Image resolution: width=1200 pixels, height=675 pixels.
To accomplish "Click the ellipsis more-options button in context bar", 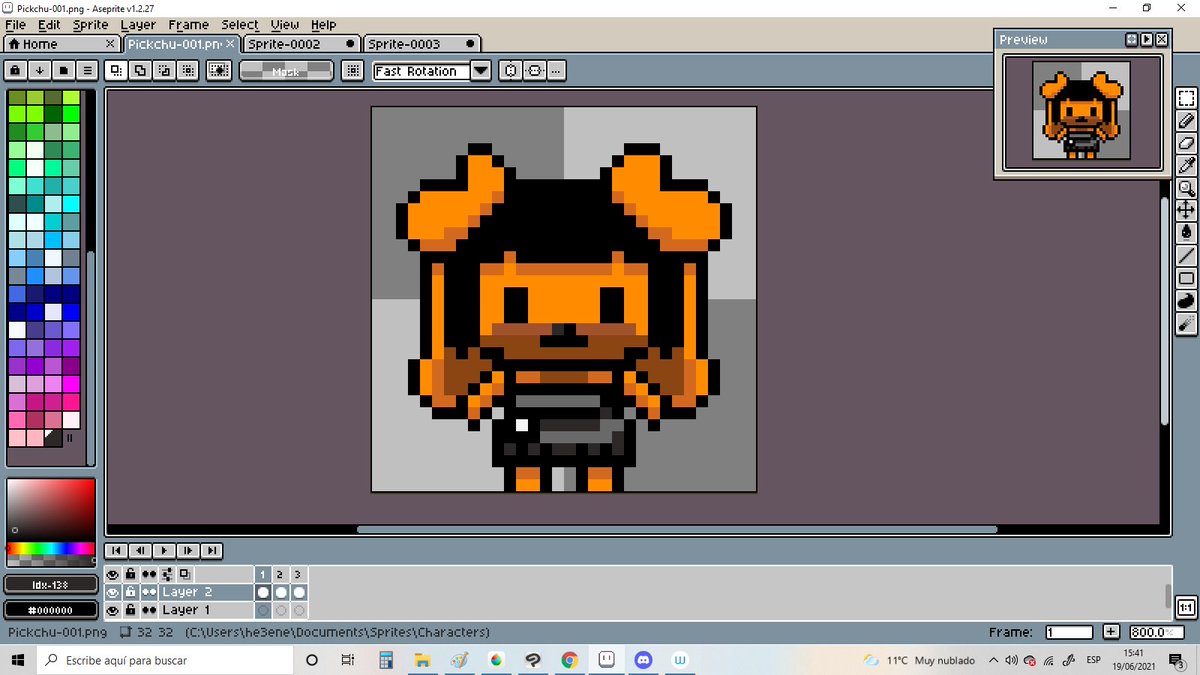I will coord(556,71).
